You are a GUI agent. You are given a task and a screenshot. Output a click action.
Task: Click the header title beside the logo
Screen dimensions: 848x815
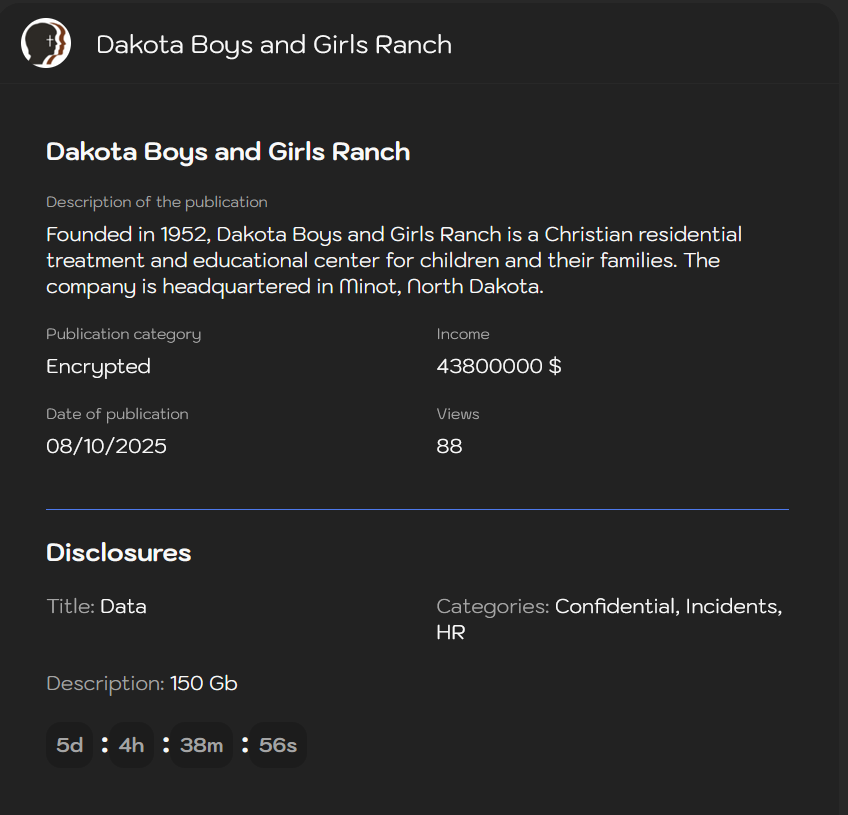point(274,45)
